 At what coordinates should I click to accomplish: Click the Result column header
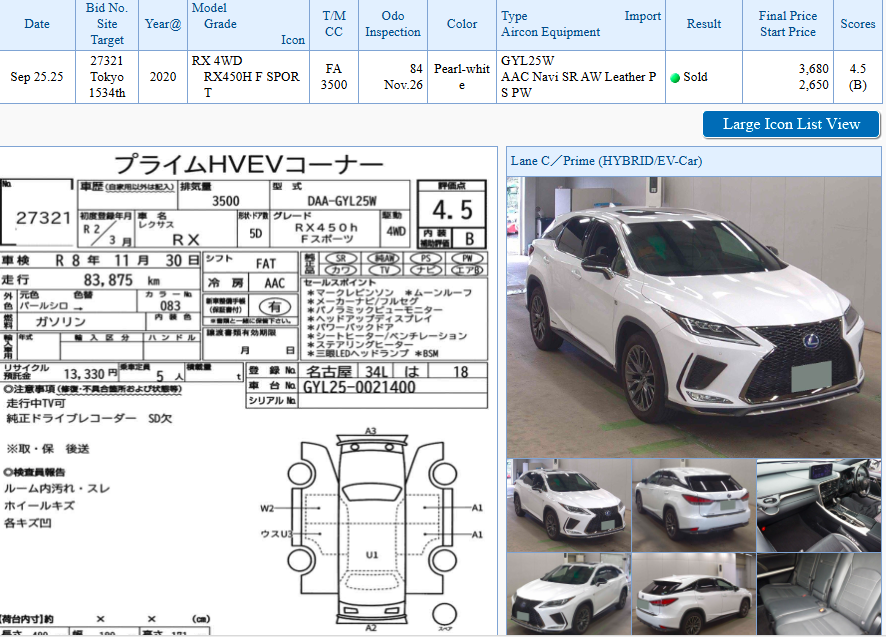pos(704,24)
